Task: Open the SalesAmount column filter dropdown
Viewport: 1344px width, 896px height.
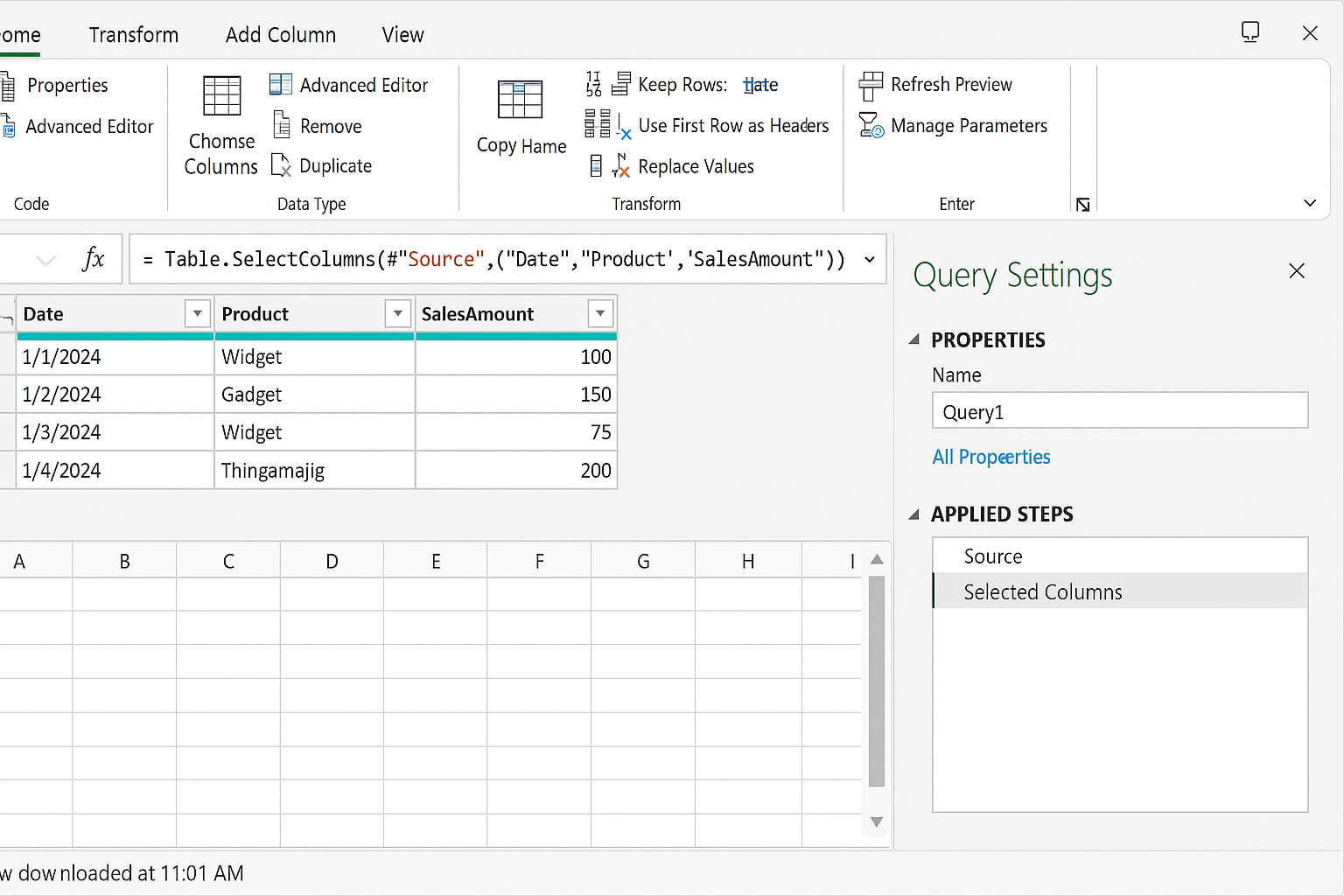Action: pos(600,313)
